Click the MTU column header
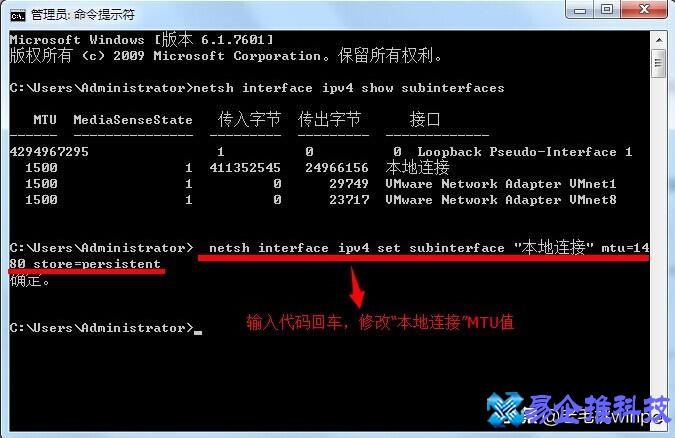The width and height of the screenshot is (675, 438). pos(45,119)
